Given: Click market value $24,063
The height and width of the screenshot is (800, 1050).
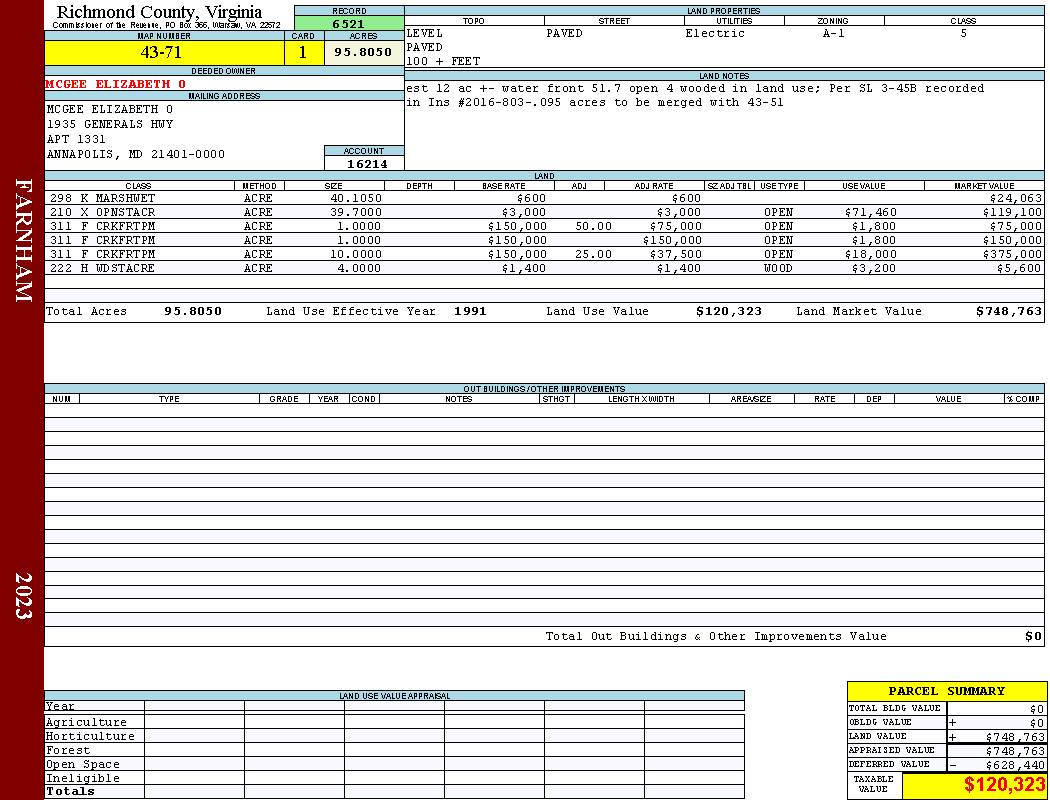Looking at the screenshot, I should tap(1016, 198).
